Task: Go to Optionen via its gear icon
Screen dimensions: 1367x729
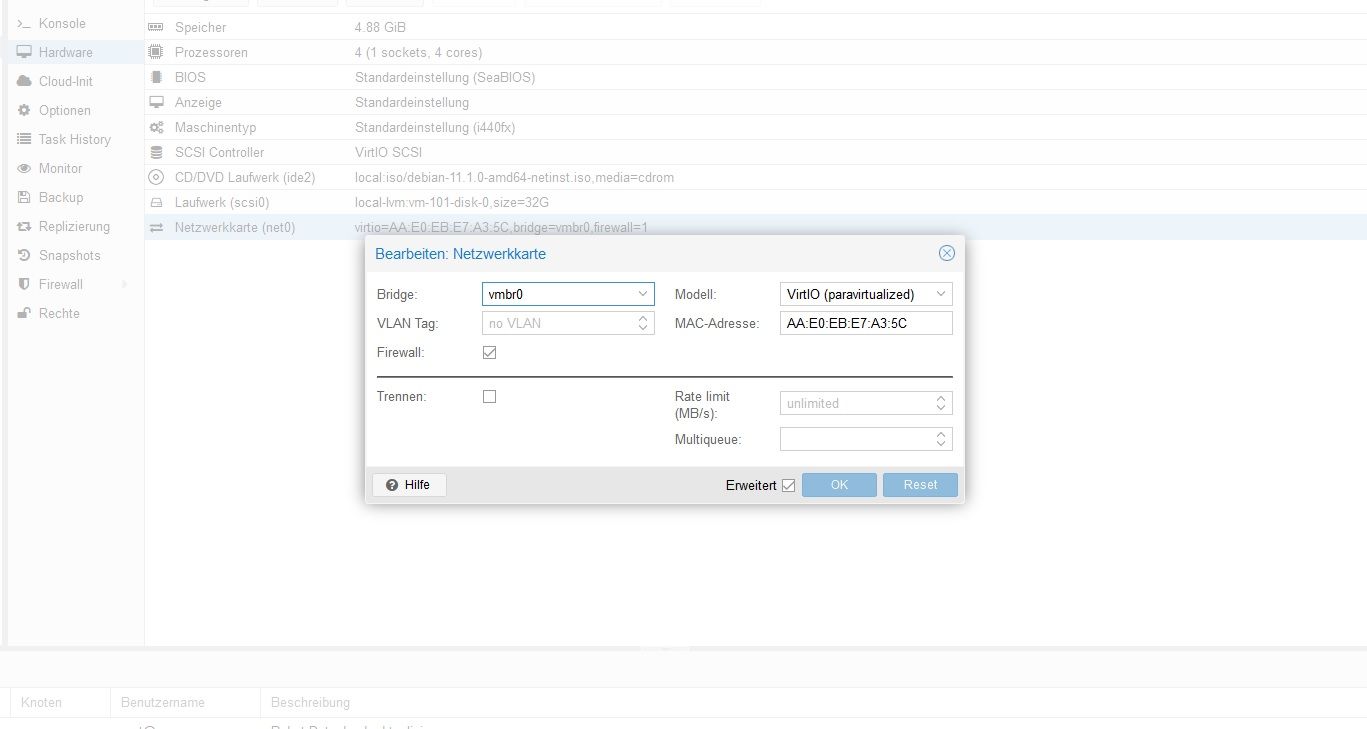Action: point(24,110)
